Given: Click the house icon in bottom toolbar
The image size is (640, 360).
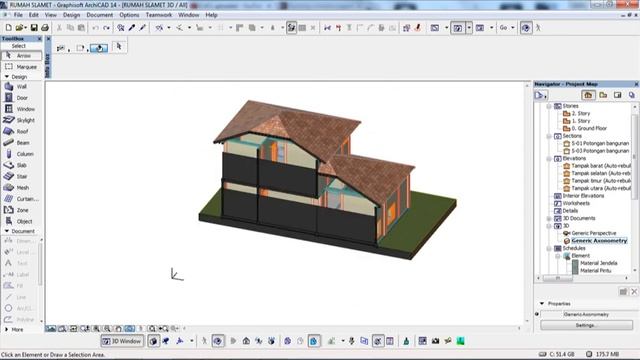Looking at the screenshot, I should [x=246, y=341].
